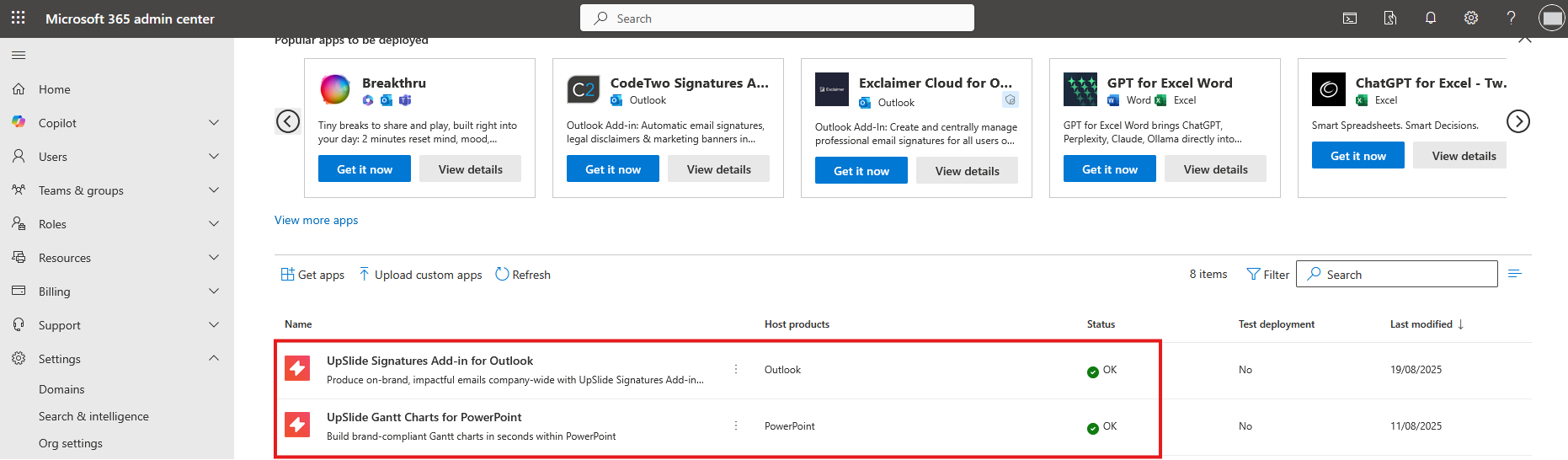
Task: Click the top header Search box
Action: pyautogui.click(x=777, y=18)
